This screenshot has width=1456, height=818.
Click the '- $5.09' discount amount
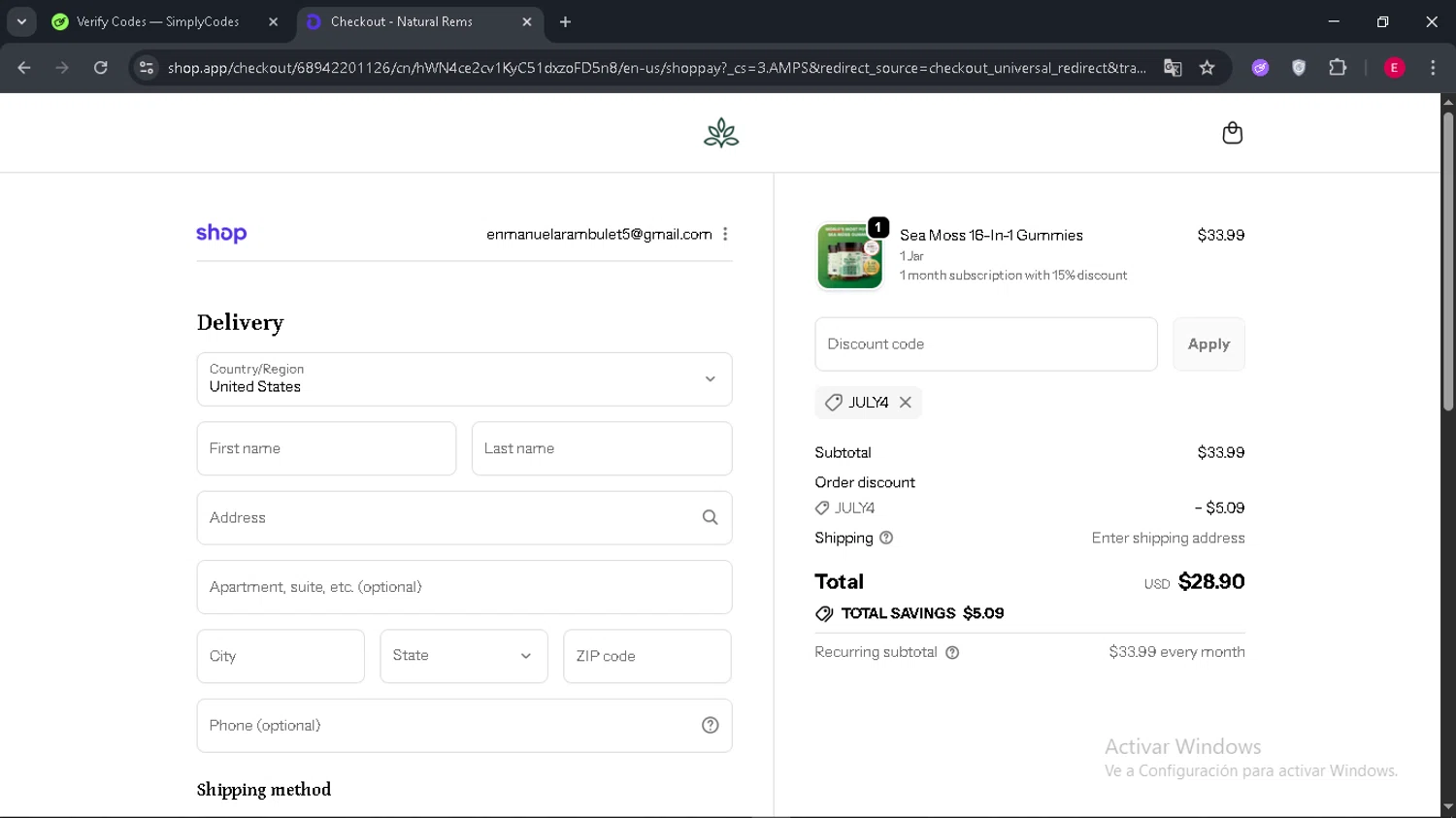[1219, 507]
